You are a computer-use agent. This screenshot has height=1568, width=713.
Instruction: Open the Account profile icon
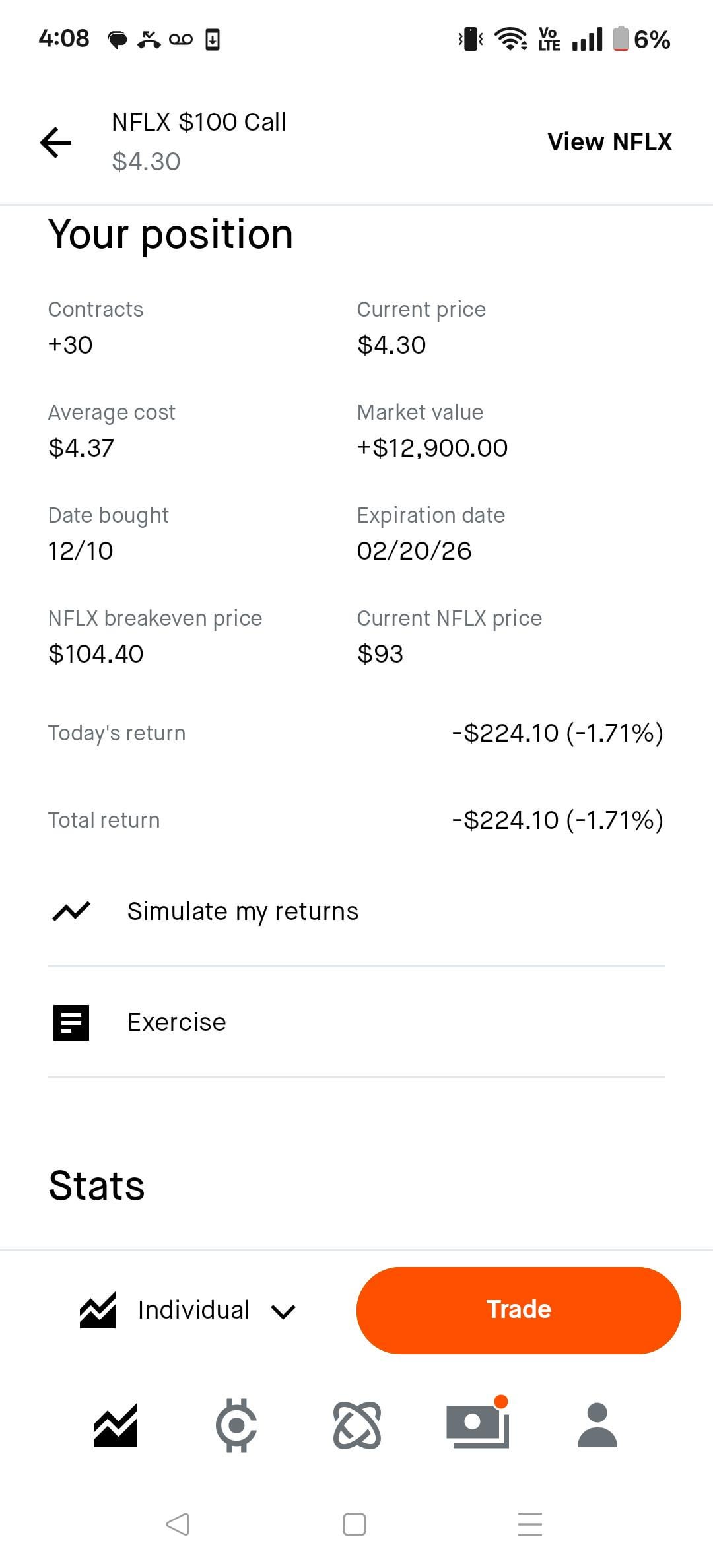tap(597, 1425)
